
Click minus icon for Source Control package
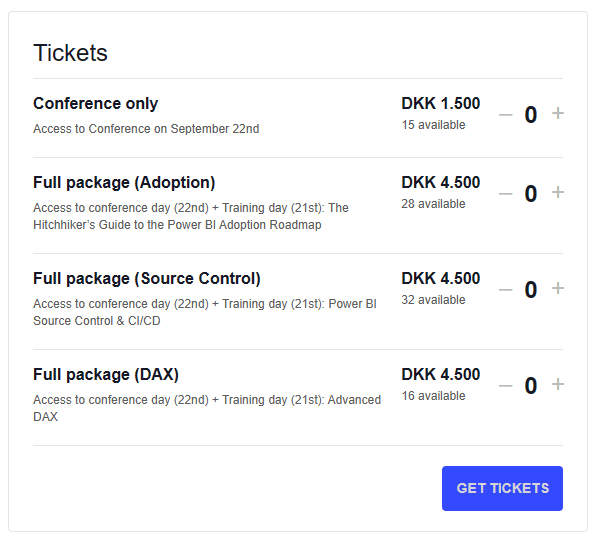[x=505, y=290]
